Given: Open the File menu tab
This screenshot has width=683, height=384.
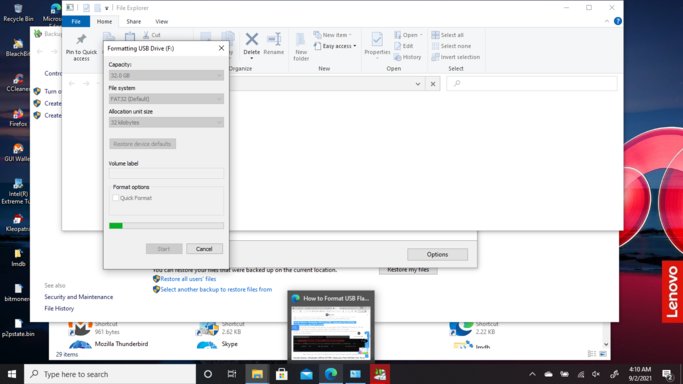Looking at the screenshot, I should pyautogui.click(x=76, y=21).
